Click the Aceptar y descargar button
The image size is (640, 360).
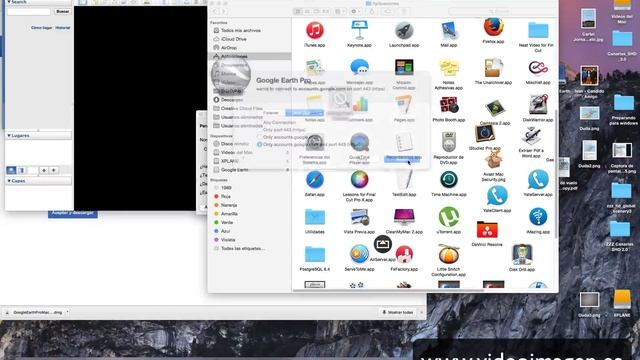pos(73,213)
